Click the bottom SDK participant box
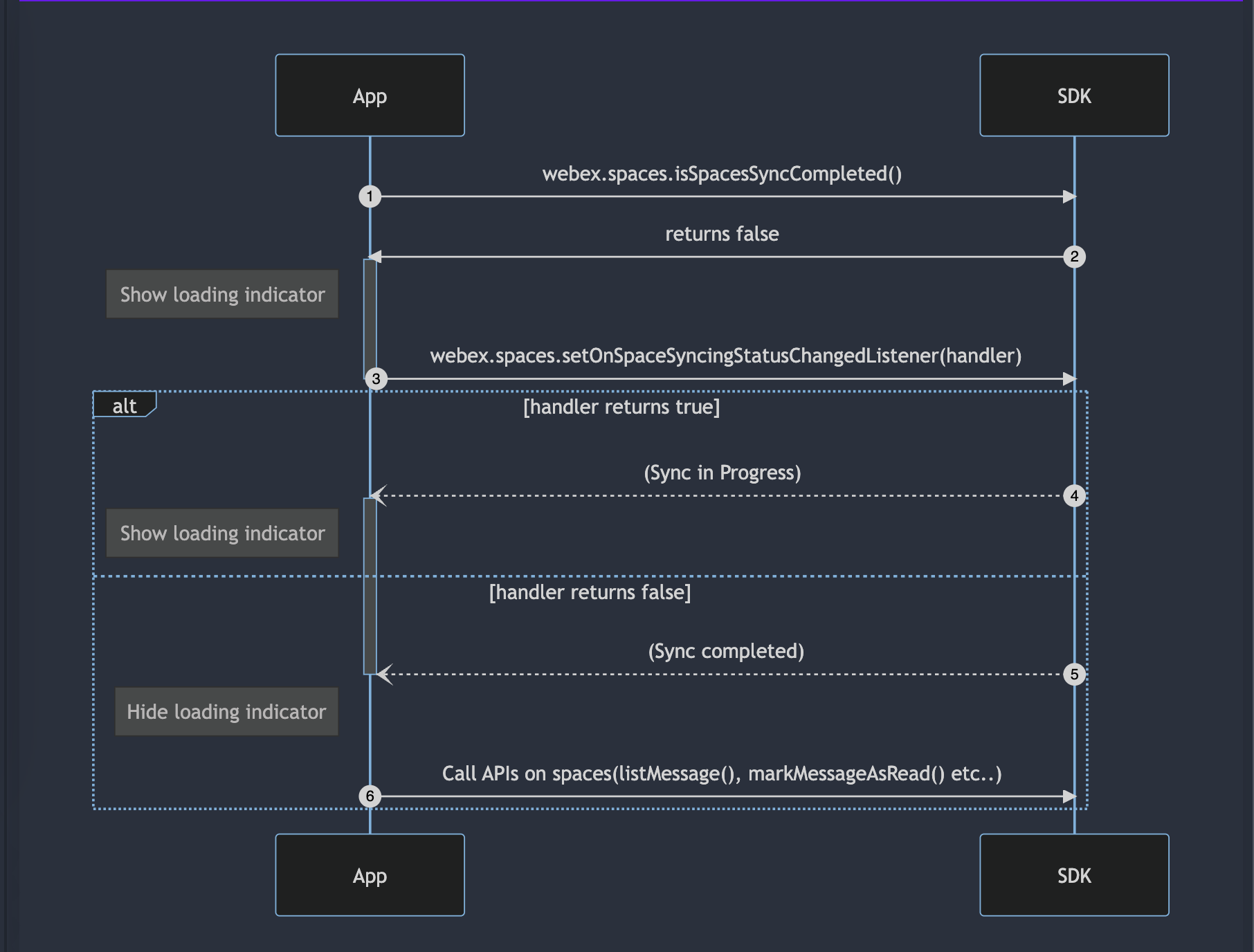This screenshot has width=1254, height=952. [x=1074, y=875]
